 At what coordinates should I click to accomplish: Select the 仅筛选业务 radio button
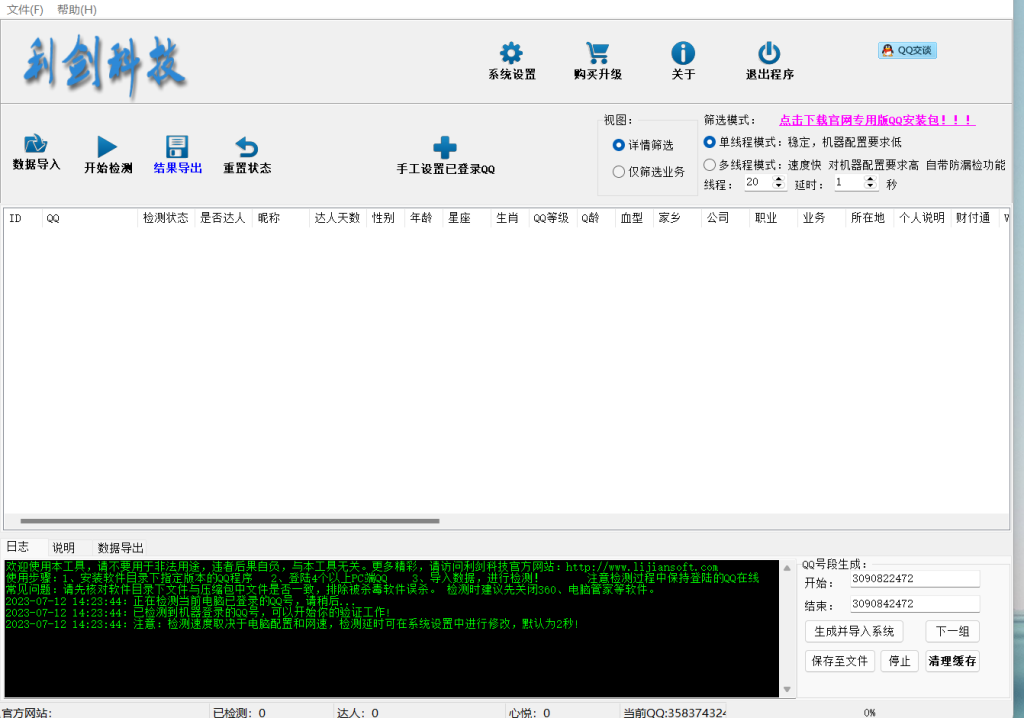pos(619,172)
